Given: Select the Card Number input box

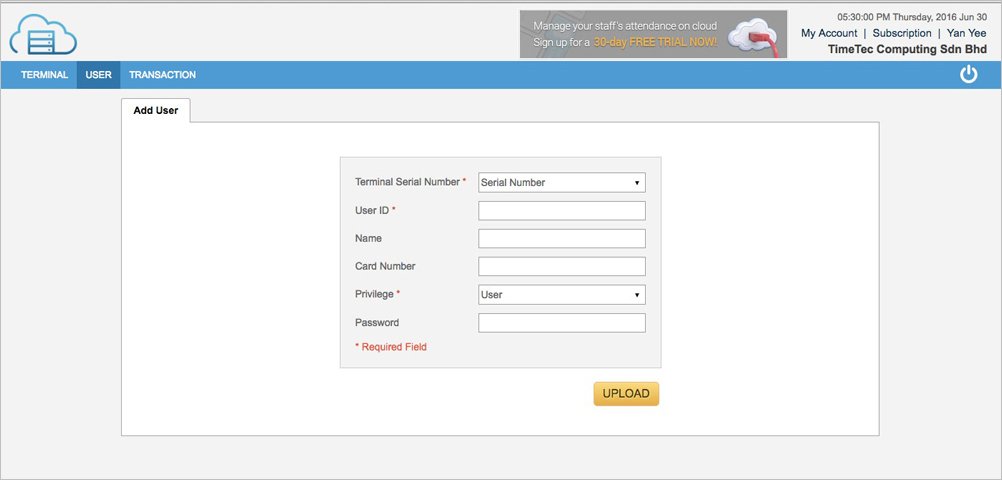Looking at the screenshot, I should pos(562,267).
